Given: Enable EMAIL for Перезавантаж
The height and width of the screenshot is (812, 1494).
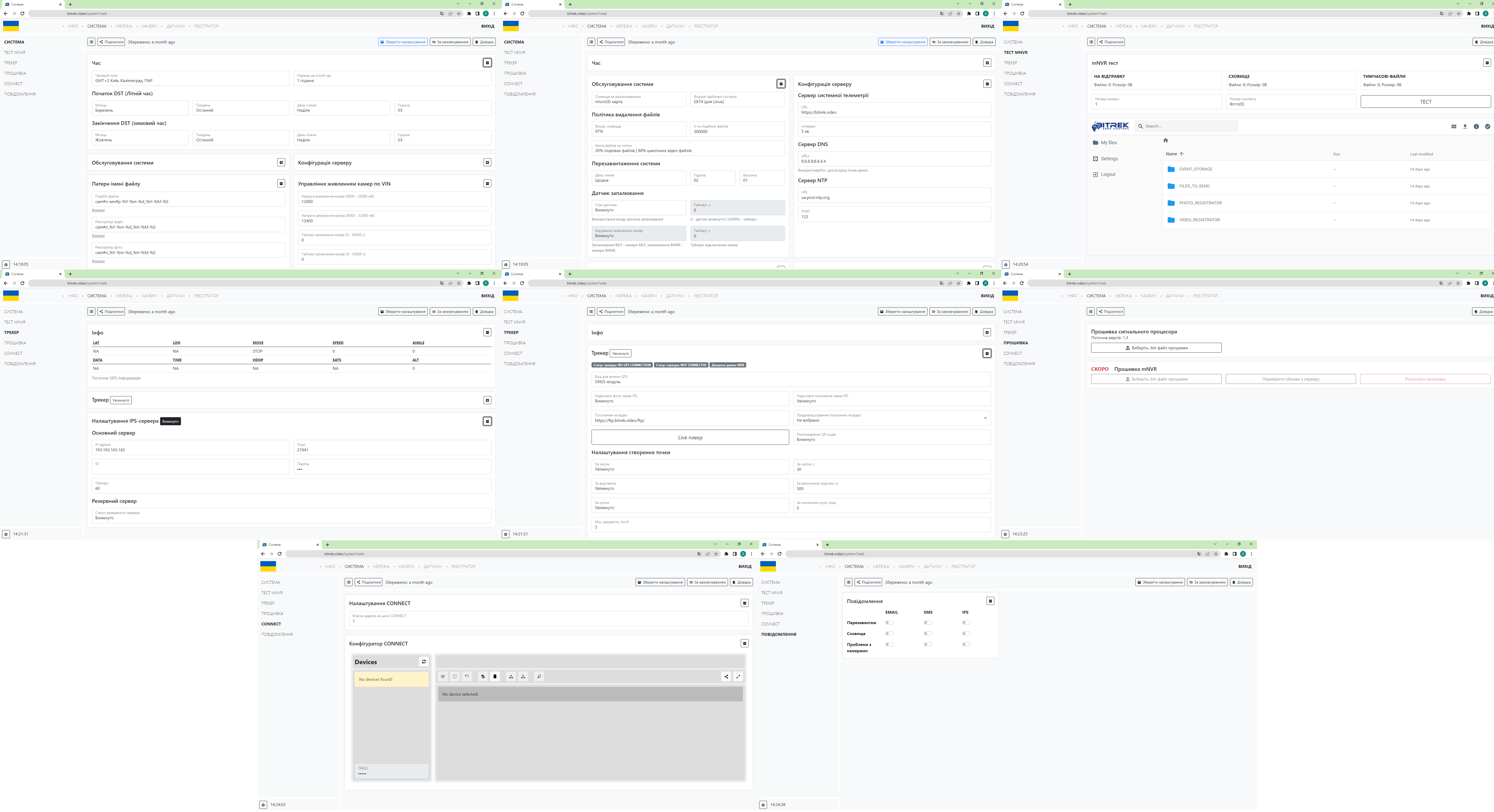Looking at the screenshot, I should [889, 623].
